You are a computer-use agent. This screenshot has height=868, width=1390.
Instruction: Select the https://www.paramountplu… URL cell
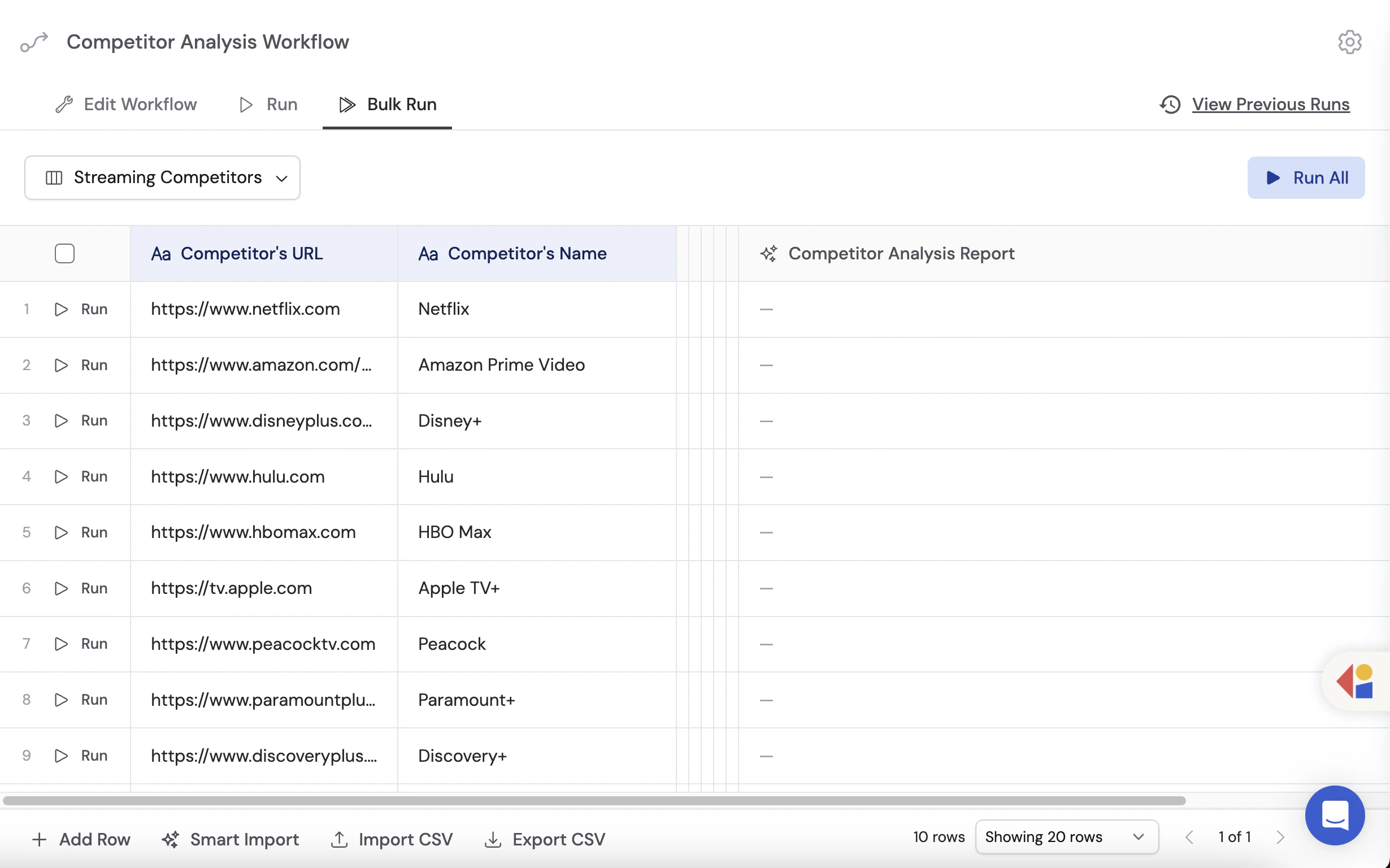[264, 700]
